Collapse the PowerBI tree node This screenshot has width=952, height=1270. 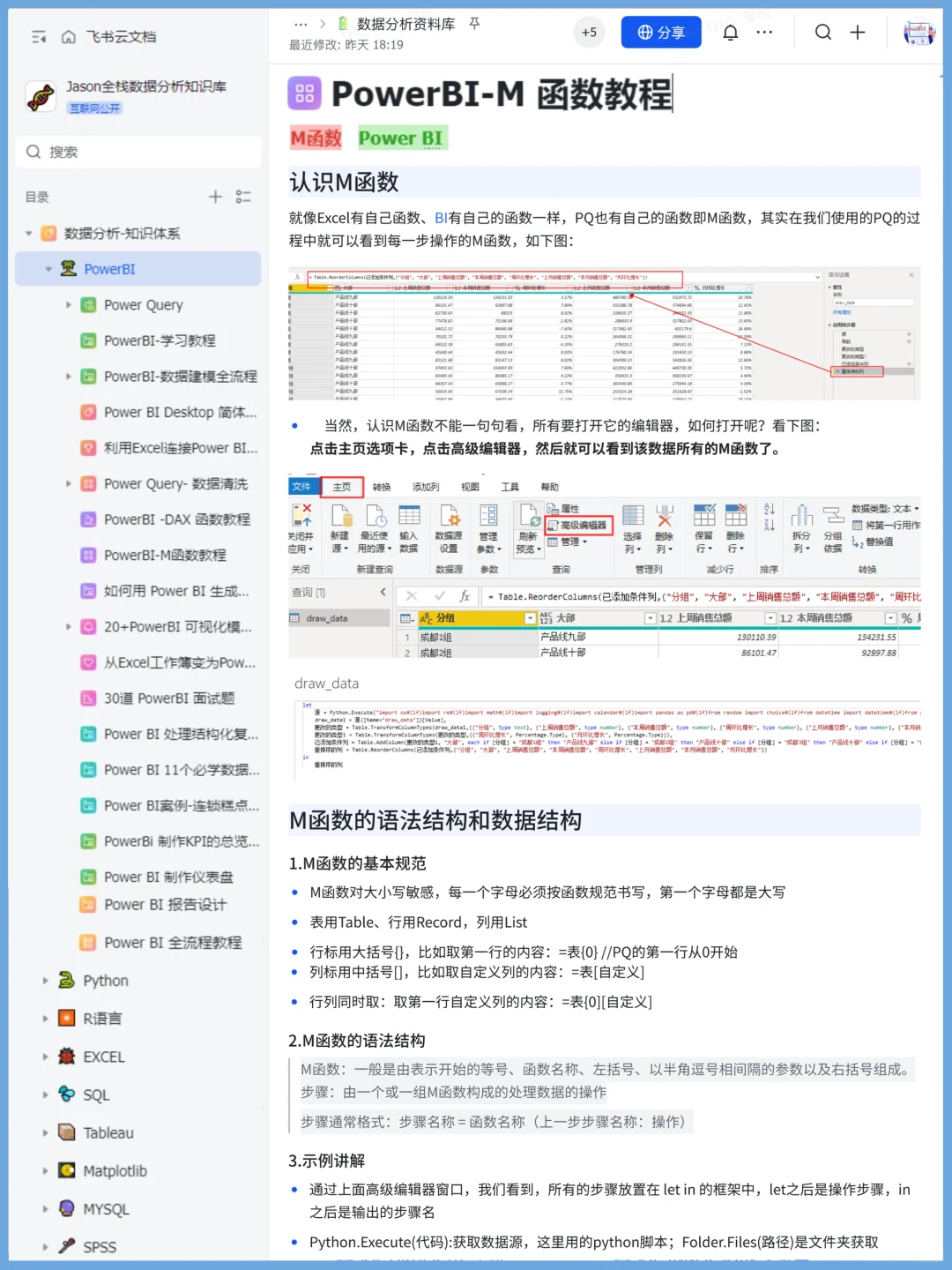[x=48, y=269]
